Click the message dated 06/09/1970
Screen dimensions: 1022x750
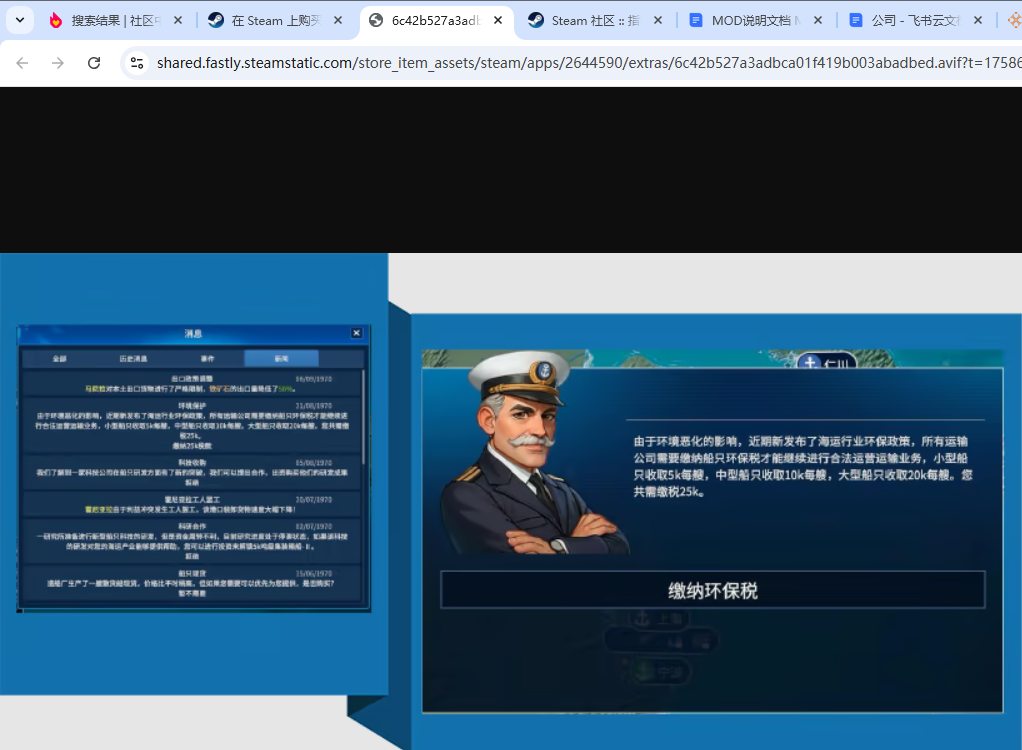(191, 383)
